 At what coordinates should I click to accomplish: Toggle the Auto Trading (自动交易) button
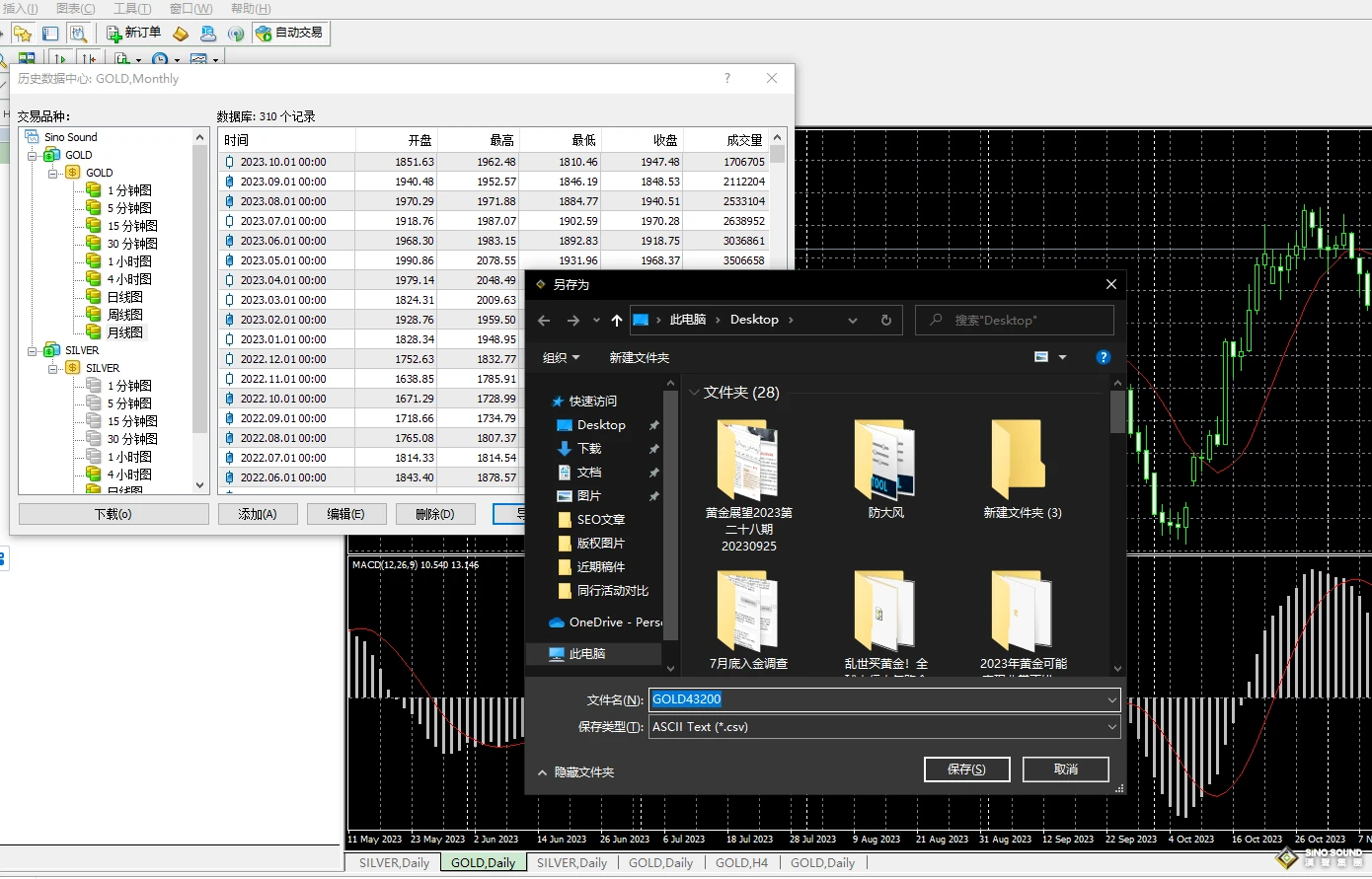pos(289,33)
